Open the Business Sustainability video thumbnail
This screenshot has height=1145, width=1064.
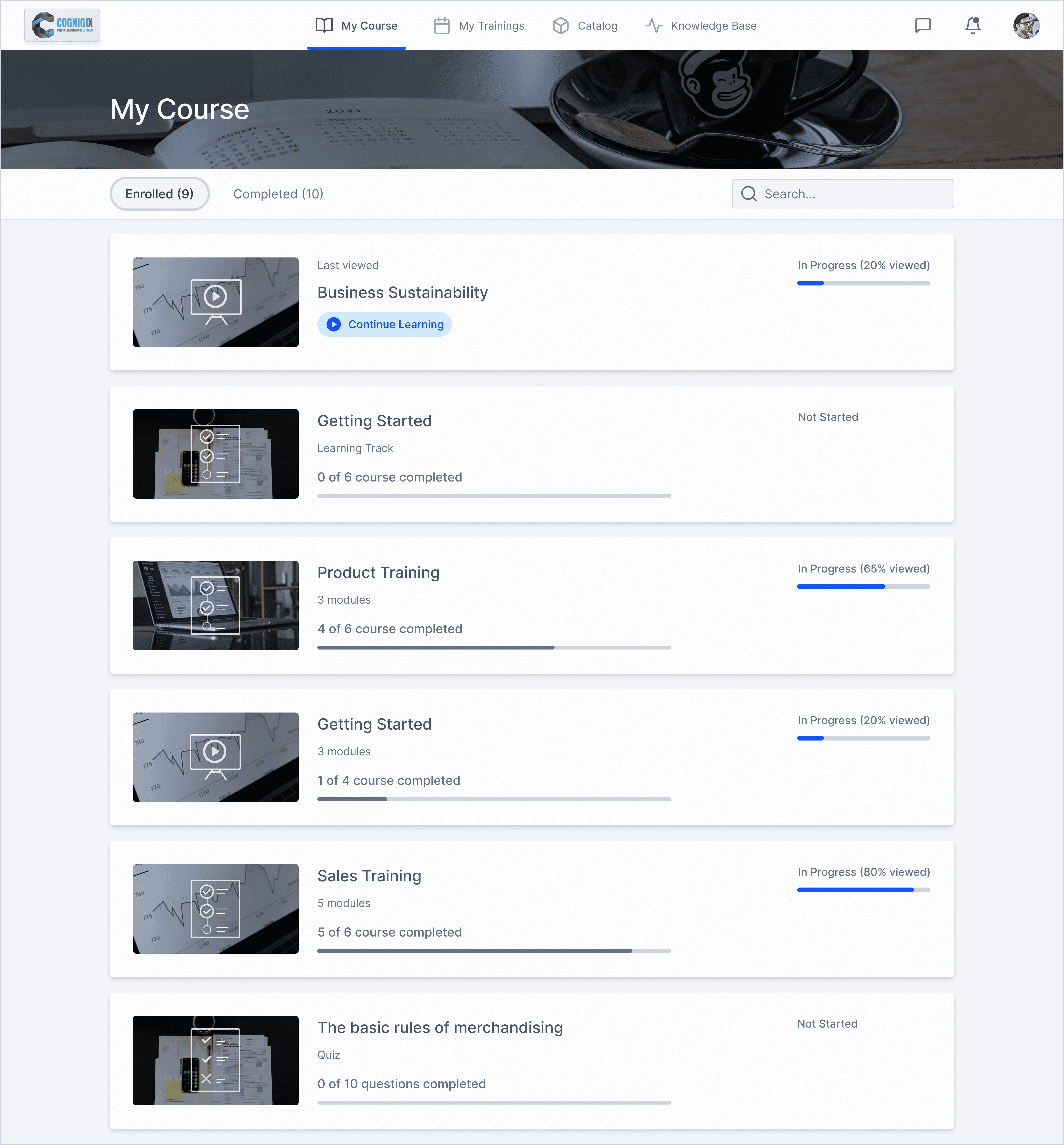[x=215, y=302]
